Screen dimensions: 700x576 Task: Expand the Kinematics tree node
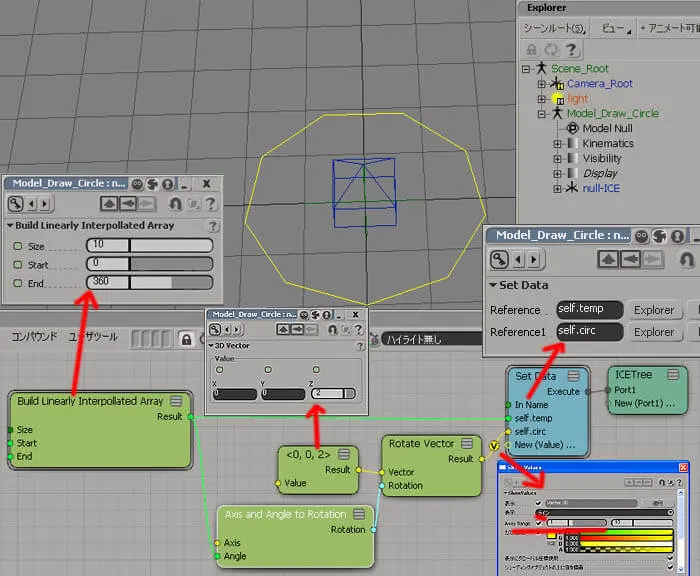557,144
